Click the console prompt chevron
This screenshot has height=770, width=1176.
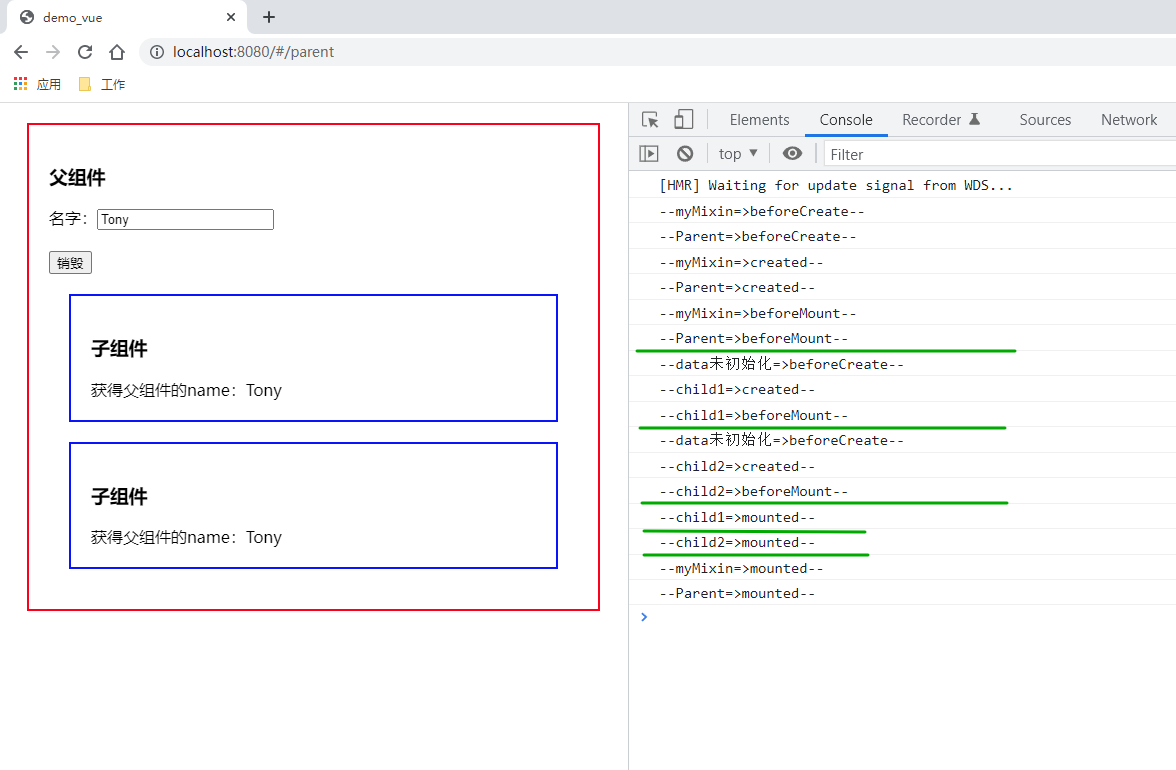point(644,617)
